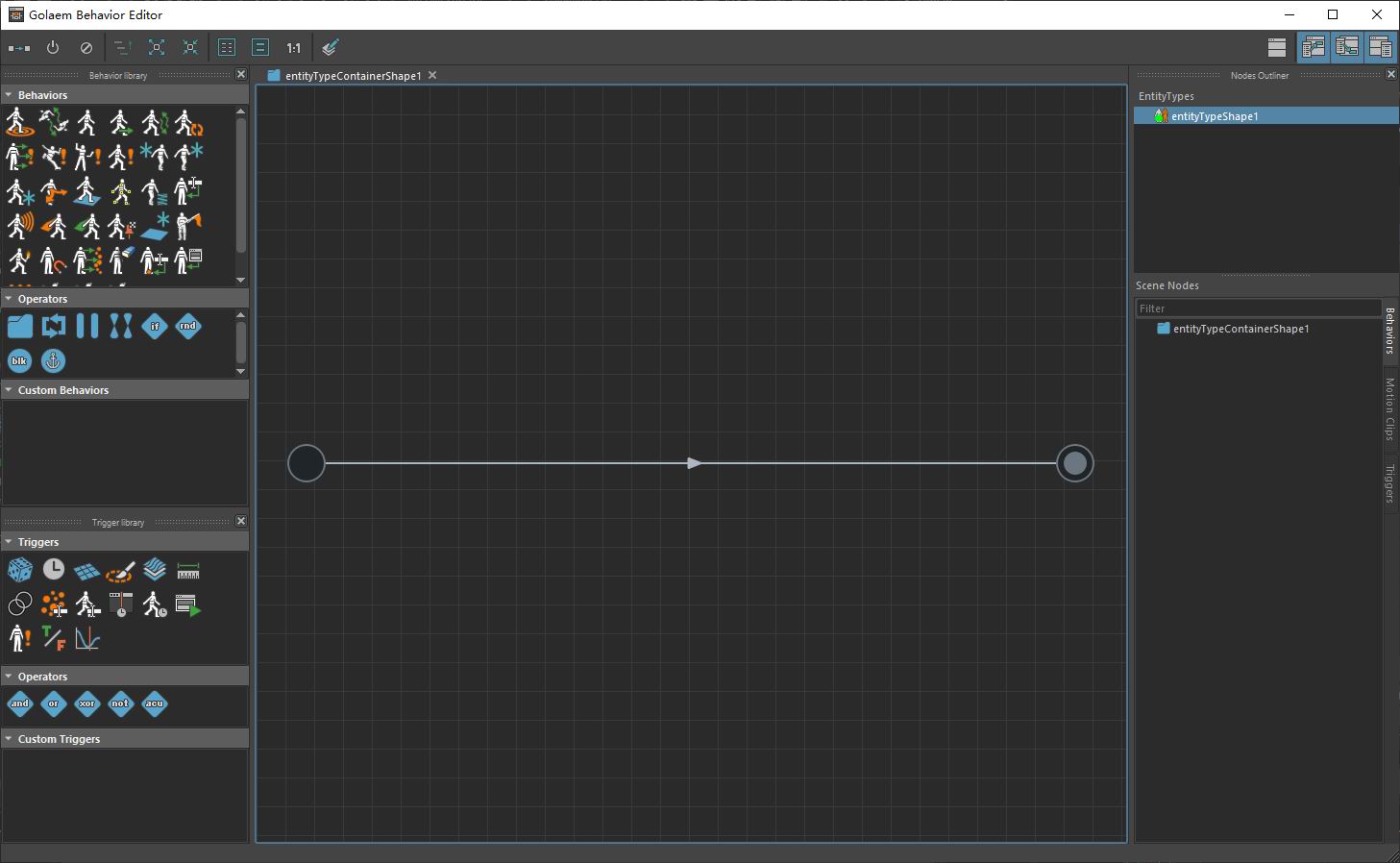Collapse the Behaviors section

(x=9, y=95)
